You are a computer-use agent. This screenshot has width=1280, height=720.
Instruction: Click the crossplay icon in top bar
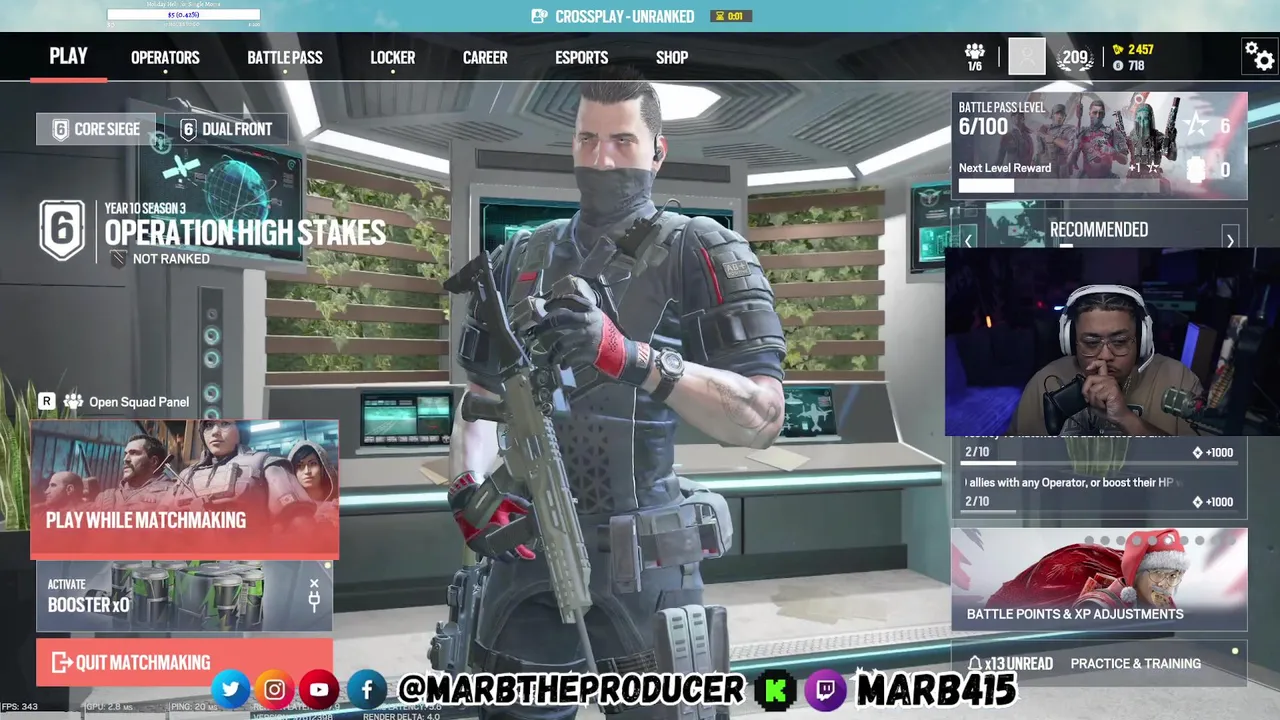pyautogui.click(x=539, y=16)
